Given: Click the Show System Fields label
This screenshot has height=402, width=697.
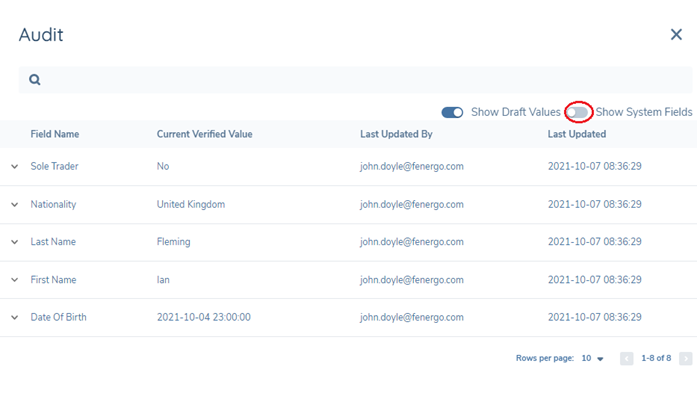Looking at the screenshot, I should pyautogui.click(x=644, y=113).
